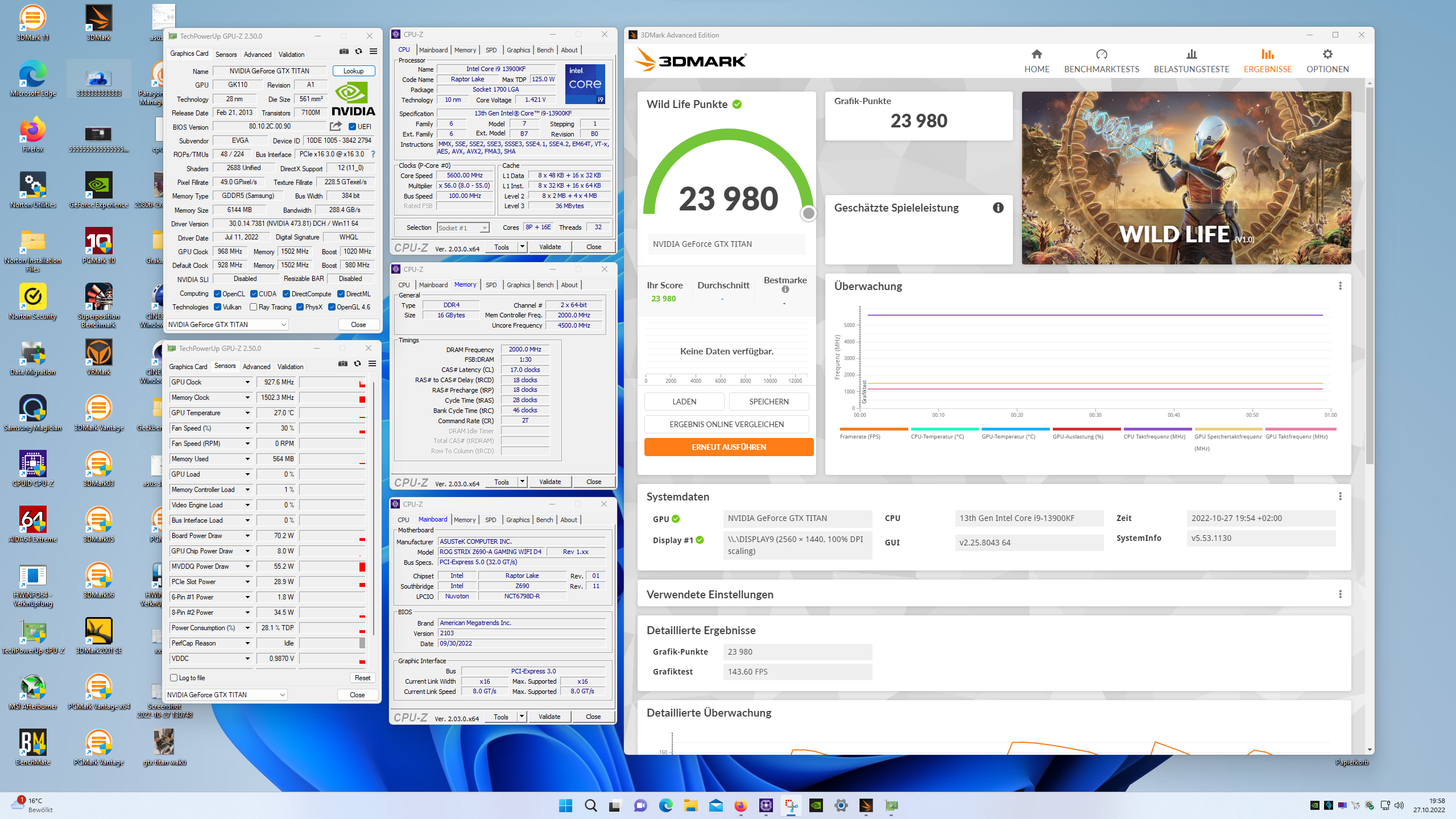Viewport: 1456px width, 819px height.
Task: Open ERGEBNISSE results section in 3DMark
Action: click(x=1267, y=61)
